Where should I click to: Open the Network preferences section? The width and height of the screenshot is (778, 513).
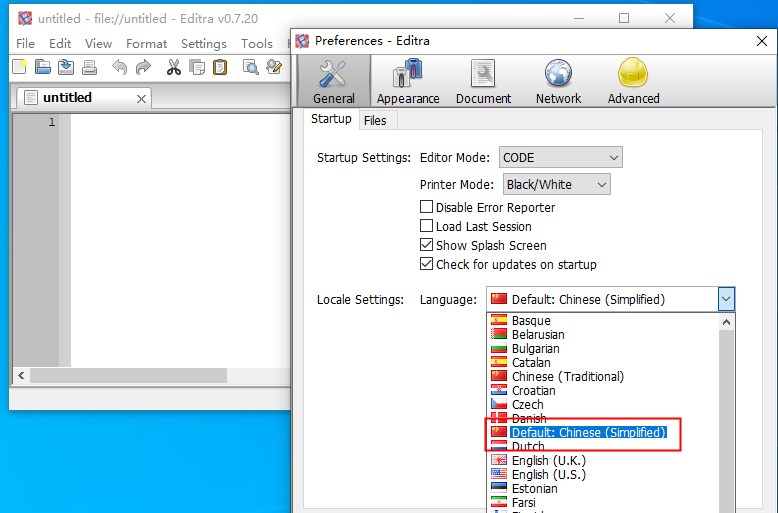(558, 81)
